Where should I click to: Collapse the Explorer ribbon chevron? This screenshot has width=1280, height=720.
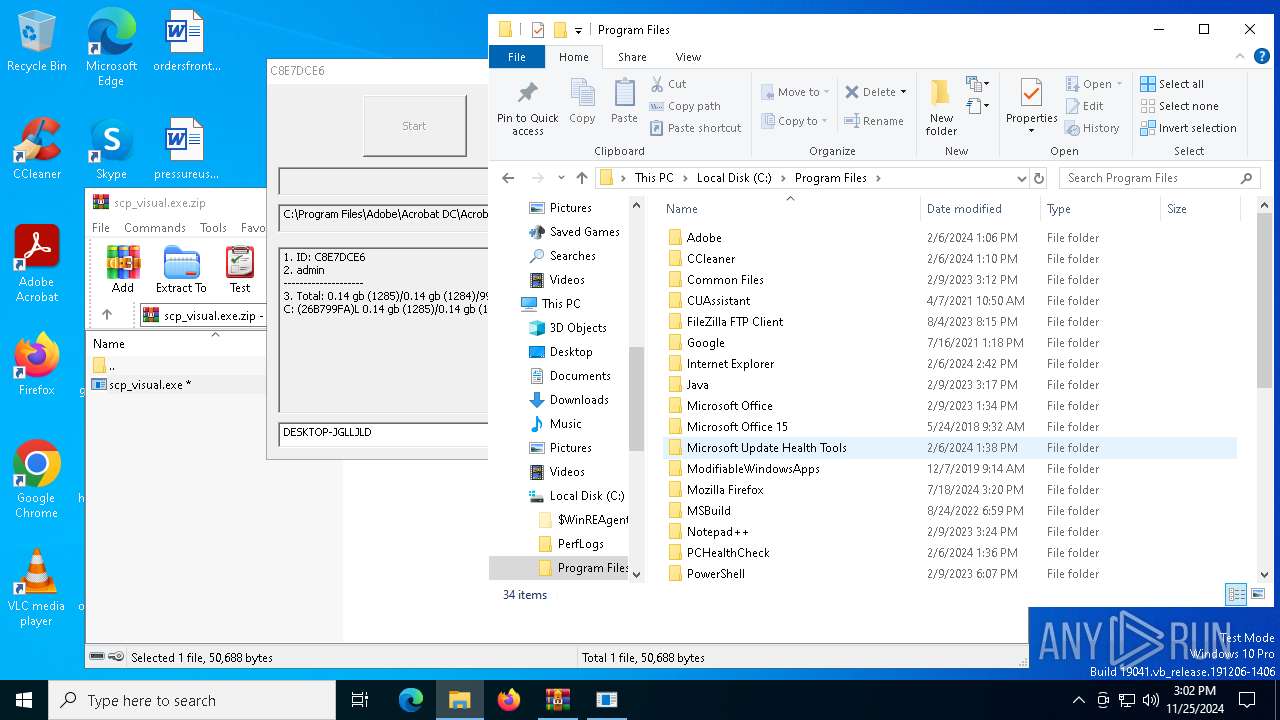point(1240,57)
